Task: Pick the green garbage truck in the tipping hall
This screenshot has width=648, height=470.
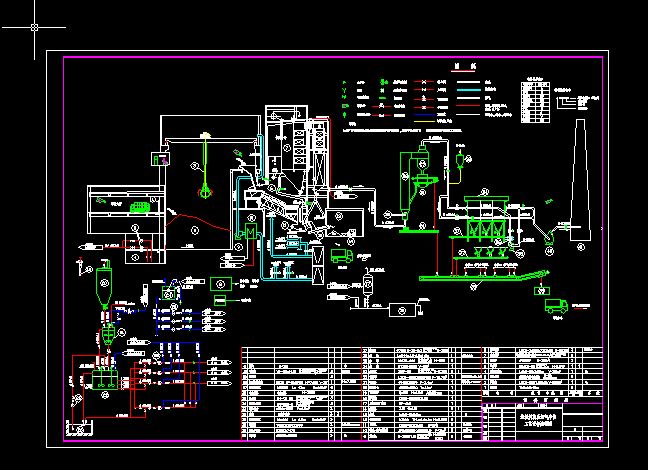Action: click(x=141, y=207)
